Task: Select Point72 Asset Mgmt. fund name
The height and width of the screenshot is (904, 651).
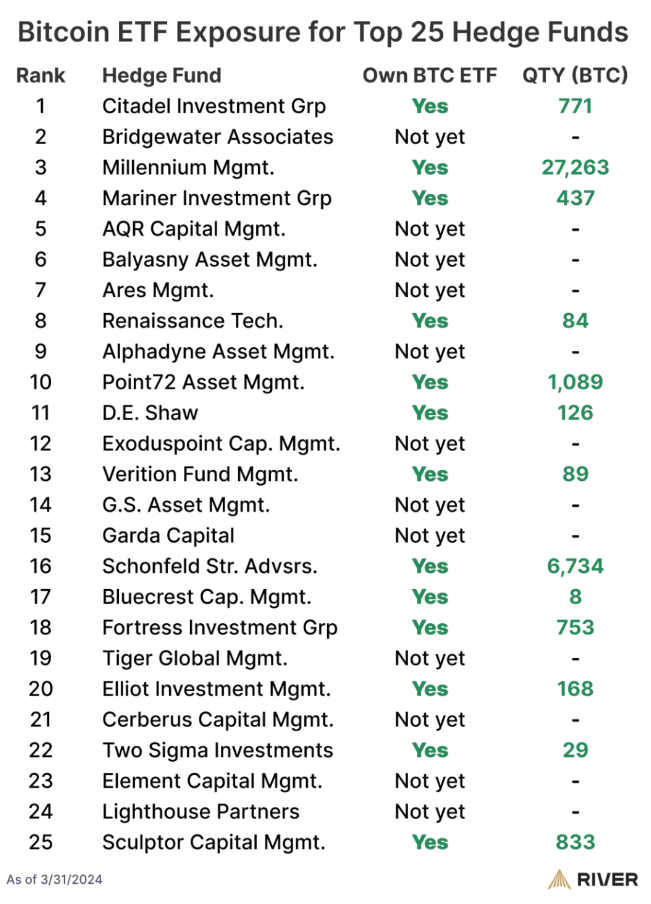Action: [203, 382]
